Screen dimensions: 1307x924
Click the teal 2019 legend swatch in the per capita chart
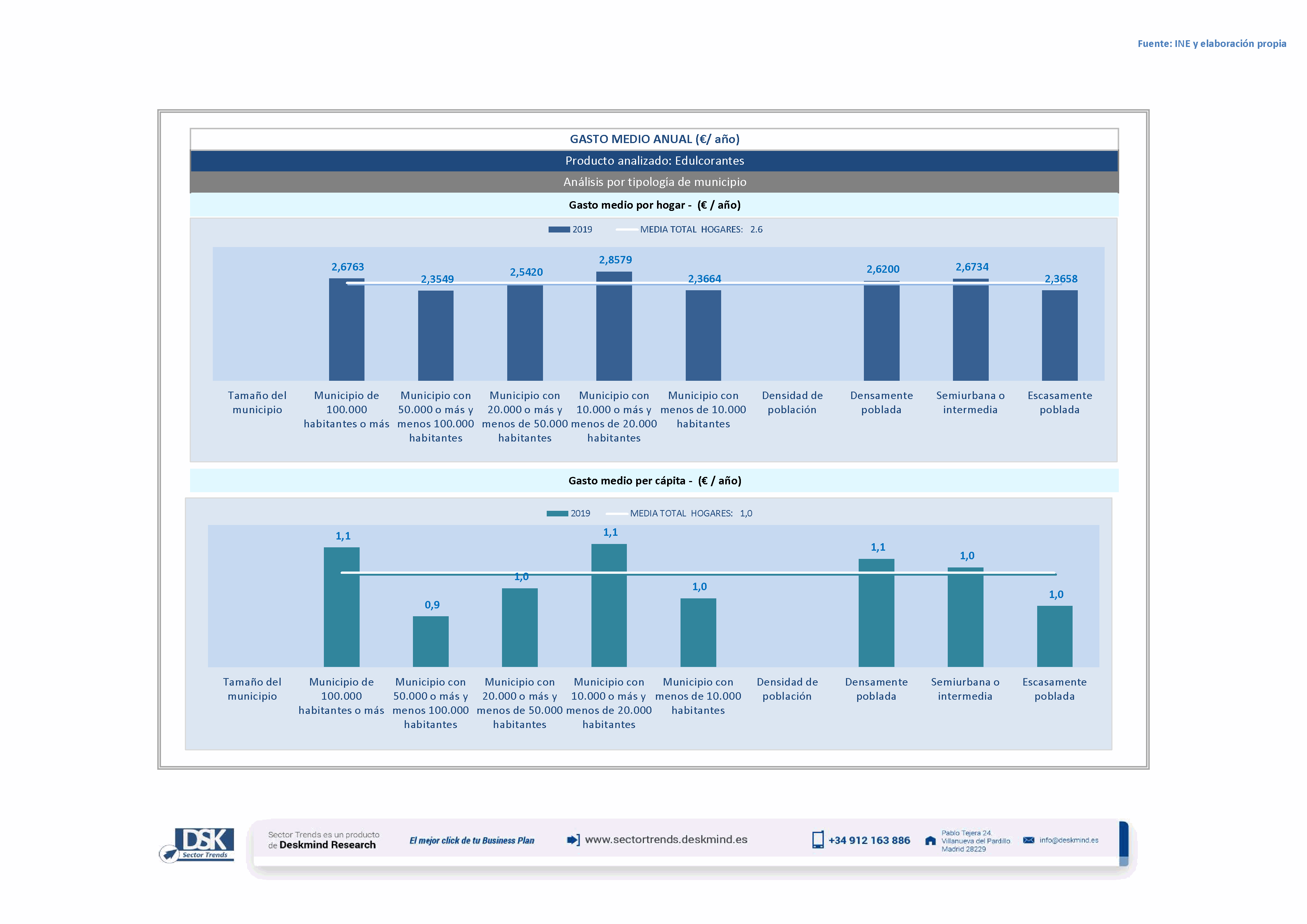(557, 513)
